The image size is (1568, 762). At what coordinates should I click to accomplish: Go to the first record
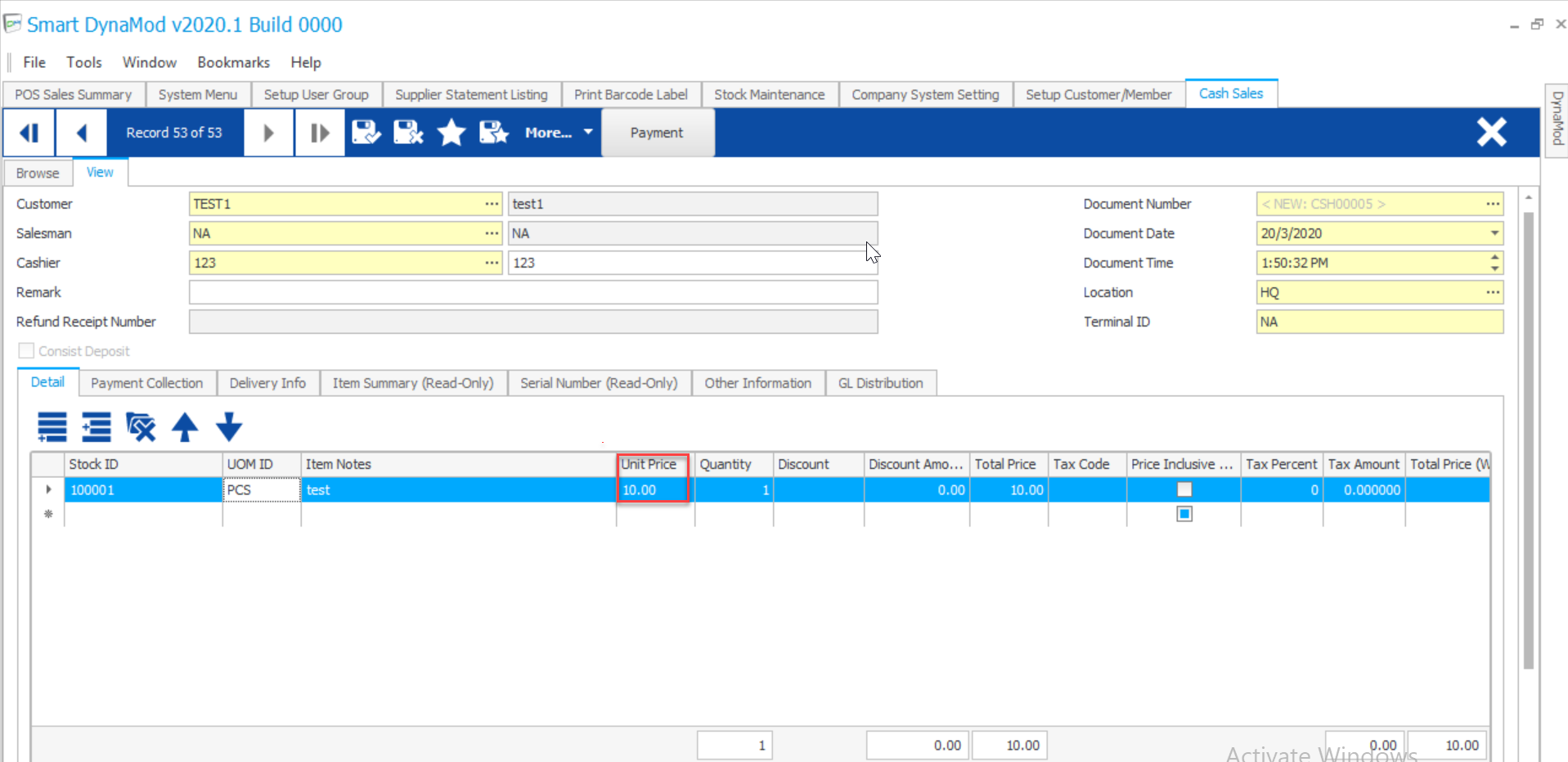point(29,133)
